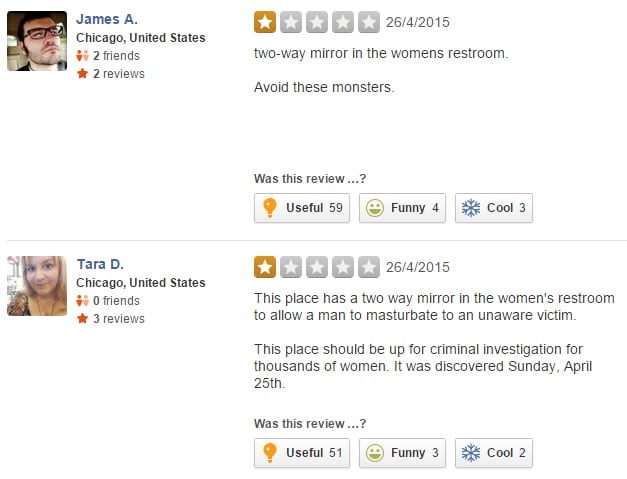Click the lightbulb icon on James A.'s Useful button
The width and height of the screenshot is (627, 479).
[x=270, y=208]
